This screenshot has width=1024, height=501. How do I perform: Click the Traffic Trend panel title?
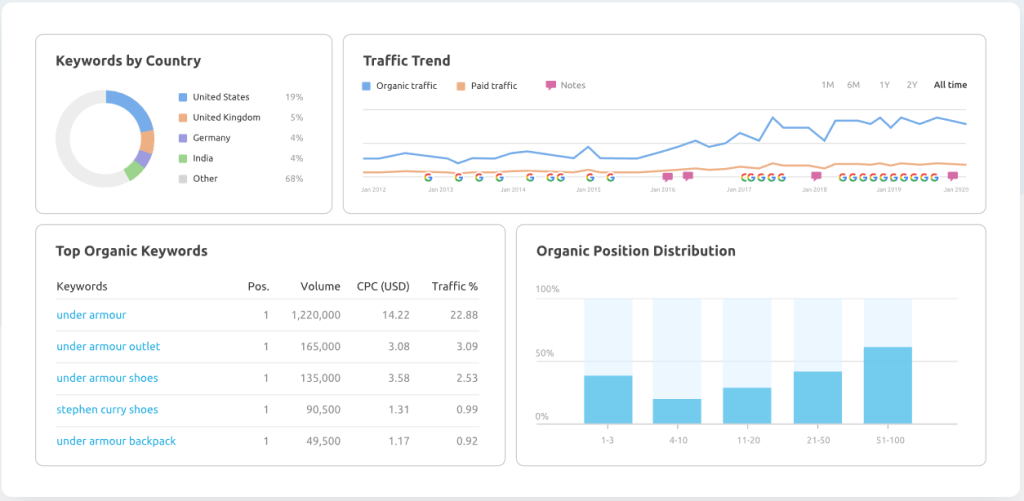[407, 61]
